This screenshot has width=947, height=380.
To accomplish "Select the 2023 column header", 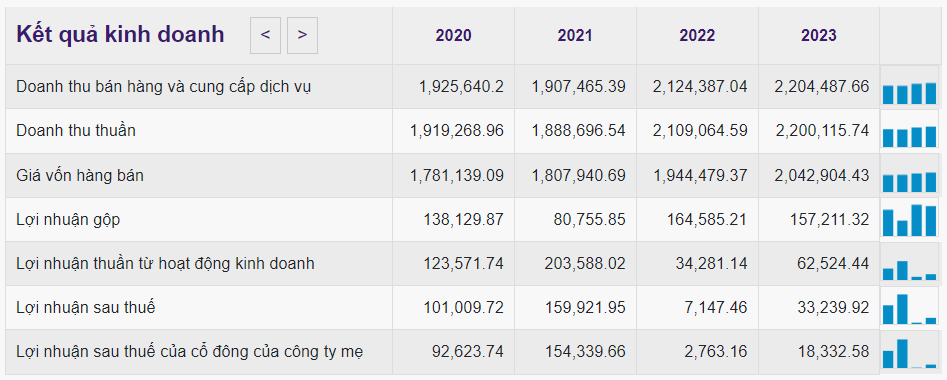I will coord(819,36).
